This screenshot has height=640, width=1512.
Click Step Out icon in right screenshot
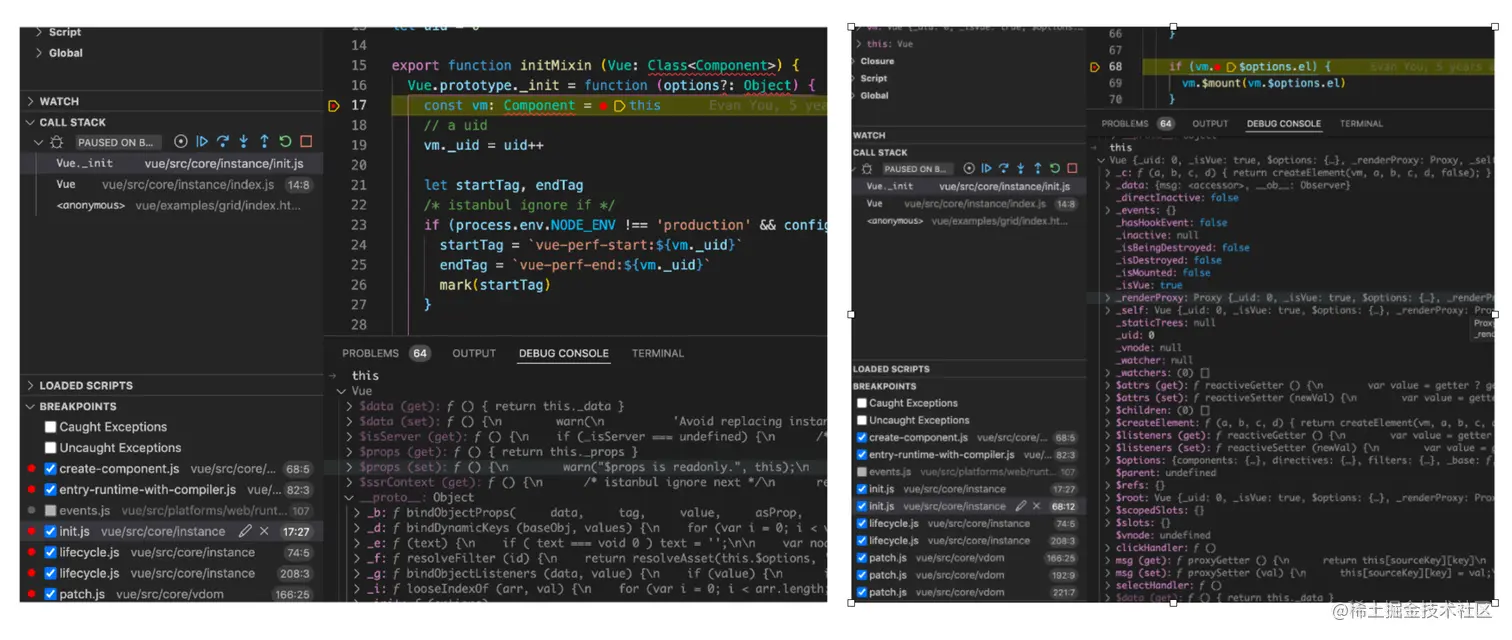tap(1038, 169)
